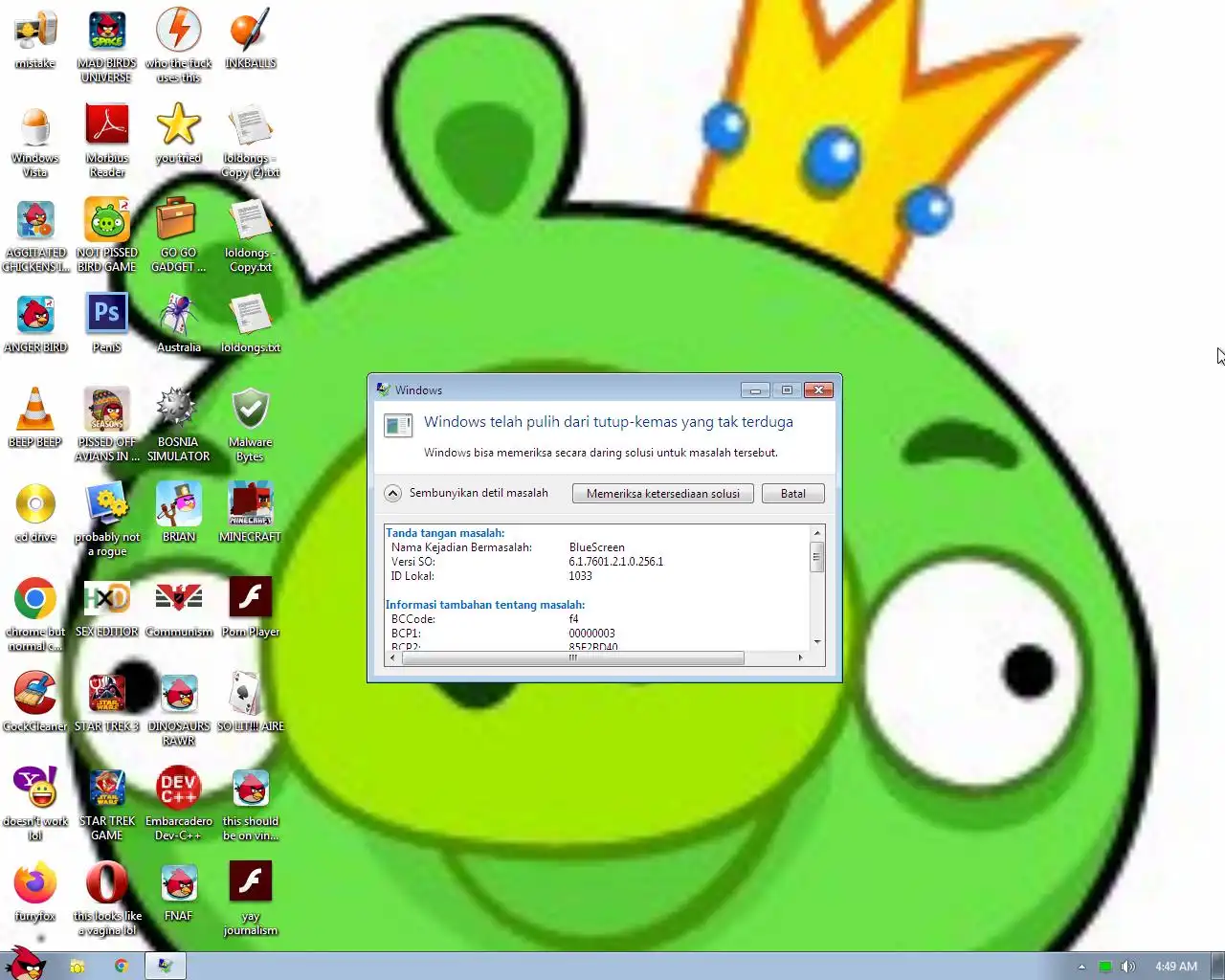Click the Communism desktop icon
The width and height of the screenshot is (1225, 980).
179,607
